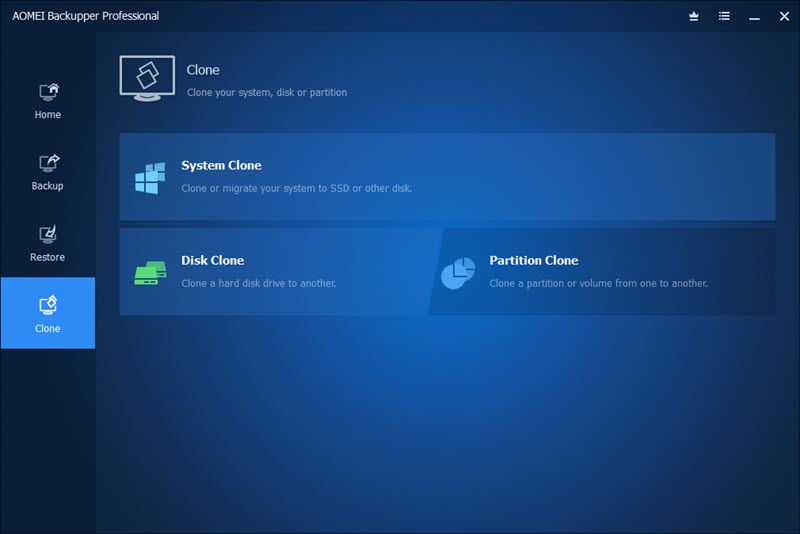This screenshot has height=534, width=800.
Task: Click 'Clone or migrate your system to SSD' text
Action: coord(297,188)
